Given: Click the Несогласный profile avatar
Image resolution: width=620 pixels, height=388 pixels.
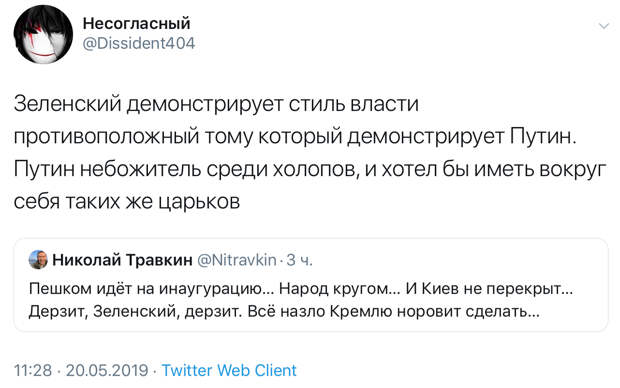Looking at the screenshot, I should coord(43,34).
